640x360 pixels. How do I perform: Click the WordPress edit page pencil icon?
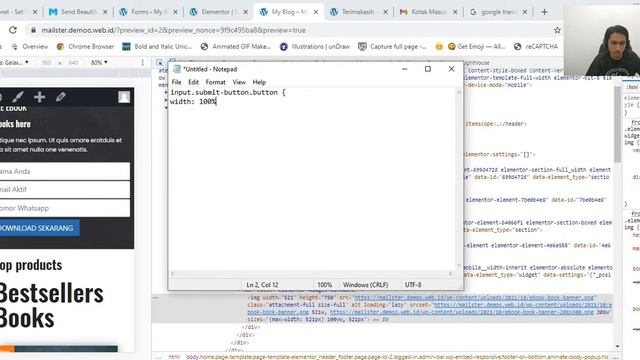pyautogui.click(x=60, y=97)
